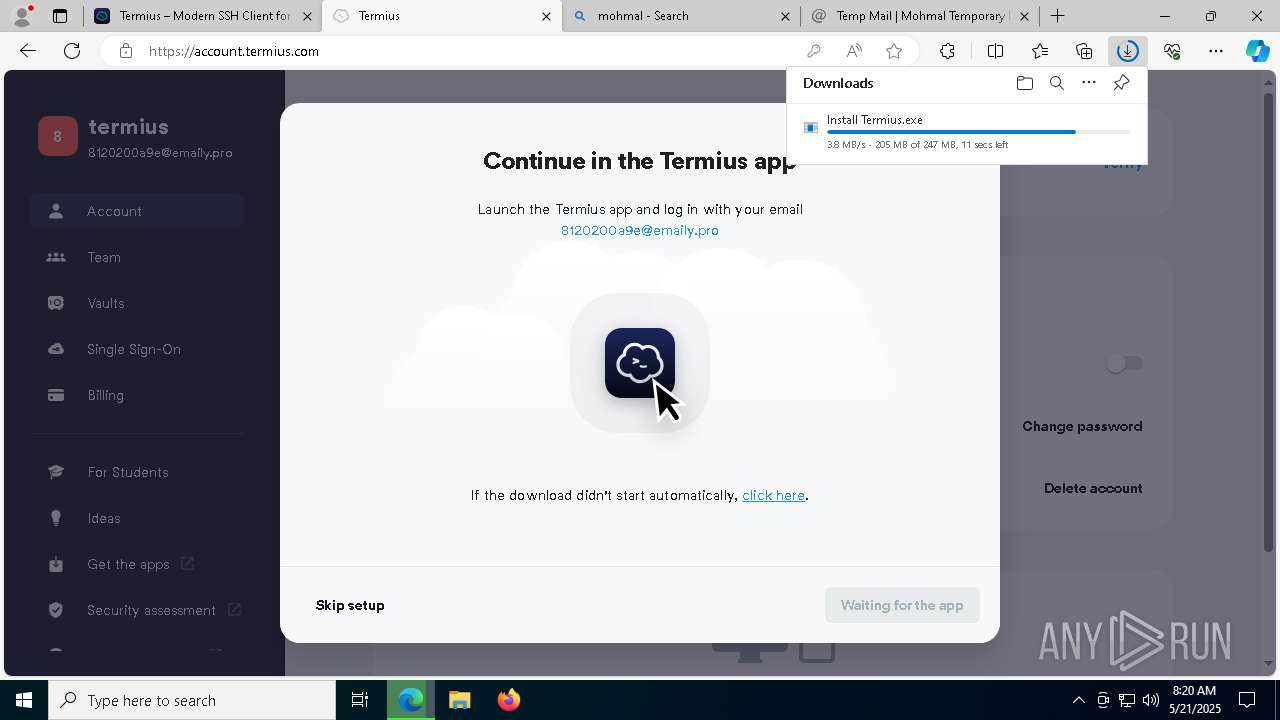Click Change password
The width and height of the screenshot is (1280, 720).
point(1082,426)
